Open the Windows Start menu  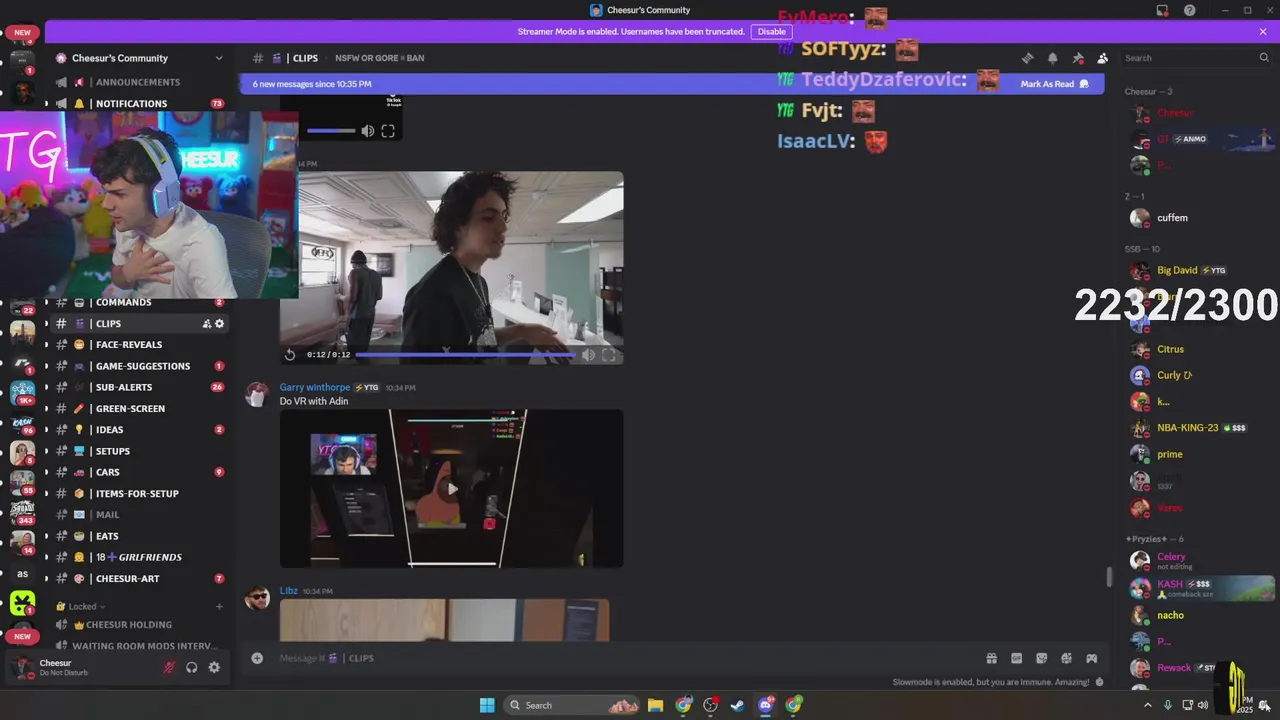(487, 705)
